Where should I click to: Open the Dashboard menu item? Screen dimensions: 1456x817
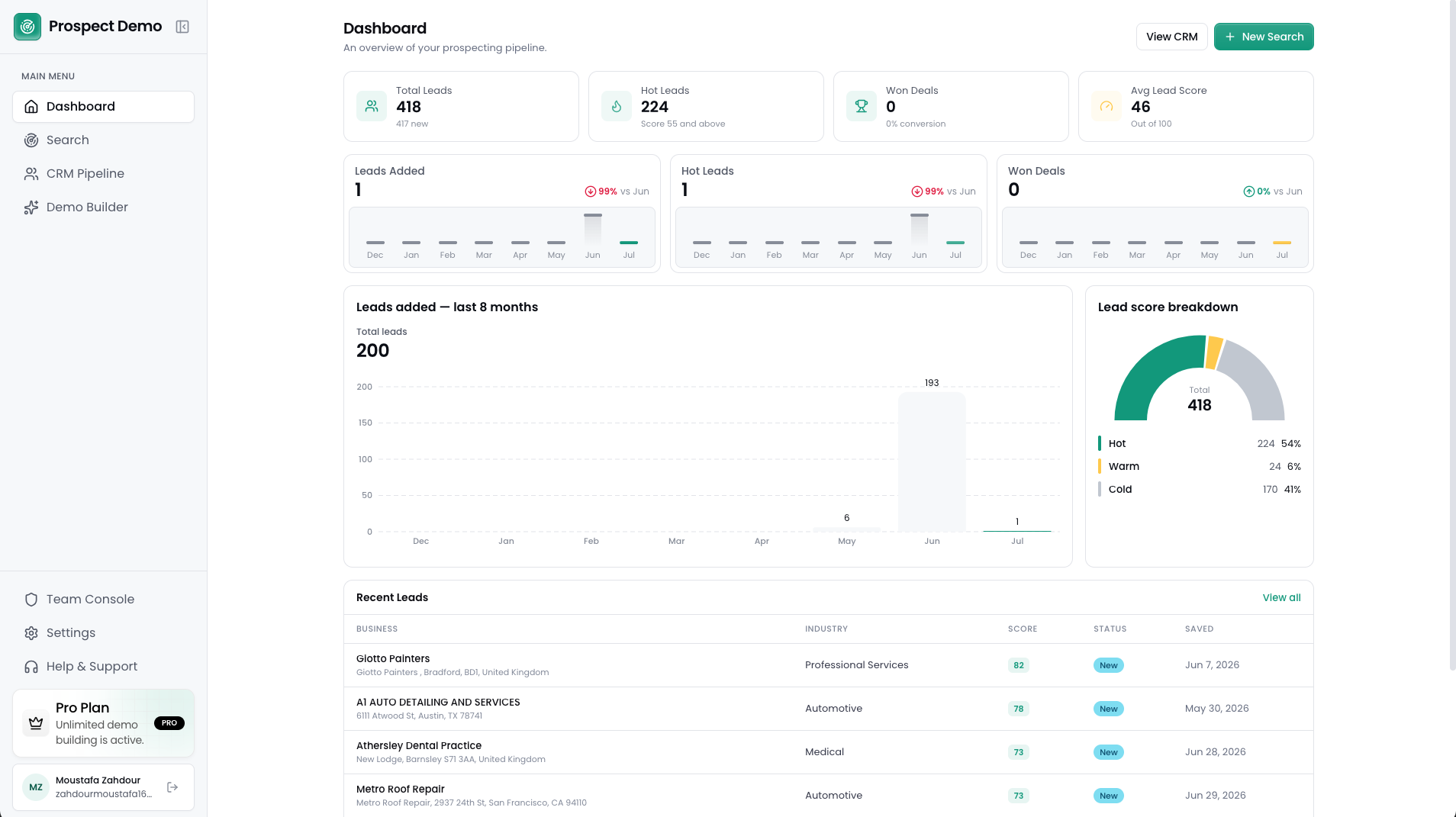click(103, 107)
